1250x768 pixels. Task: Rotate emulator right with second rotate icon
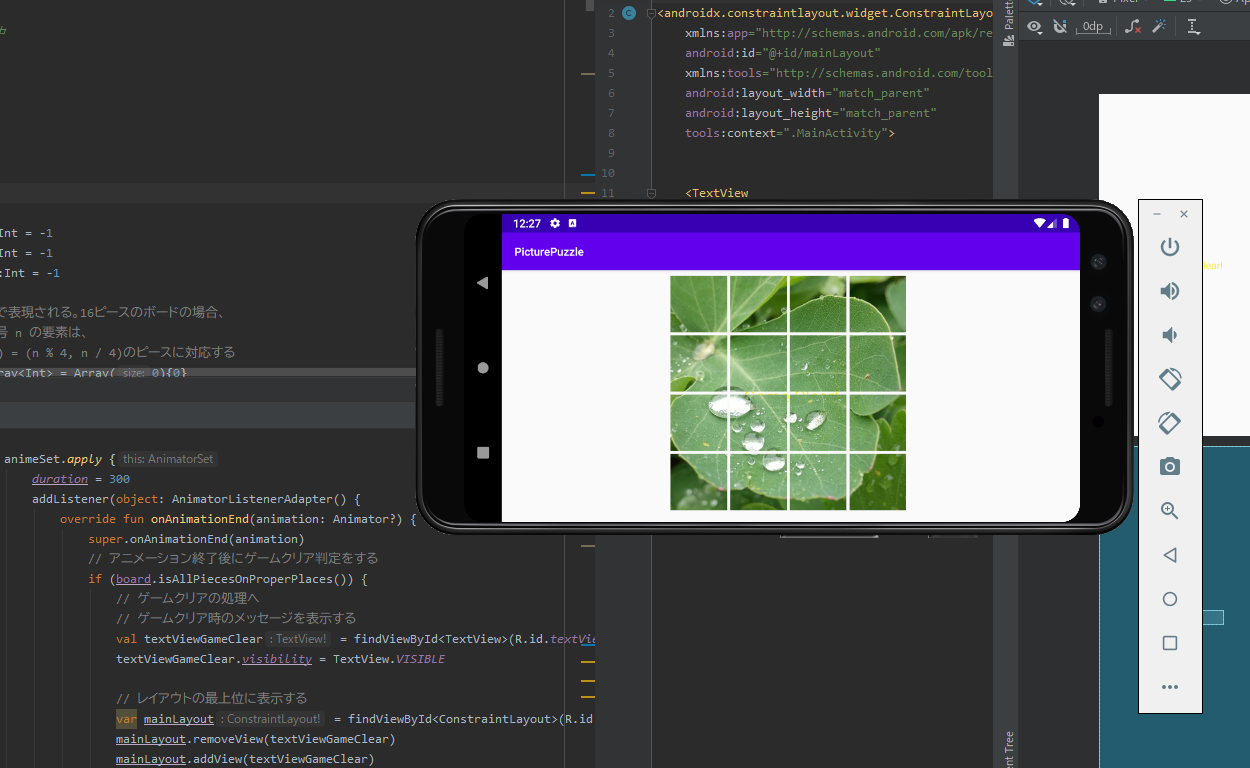point(1169,422)
